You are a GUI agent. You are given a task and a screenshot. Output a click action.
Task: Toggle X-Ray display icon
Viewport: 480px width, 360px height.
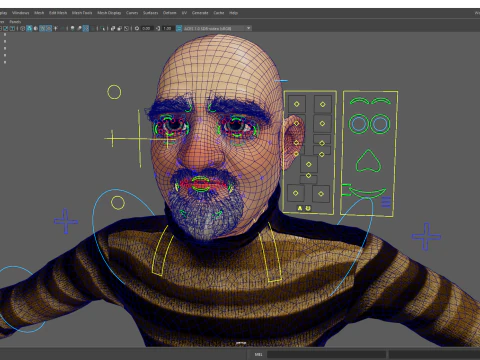point(113,28)
